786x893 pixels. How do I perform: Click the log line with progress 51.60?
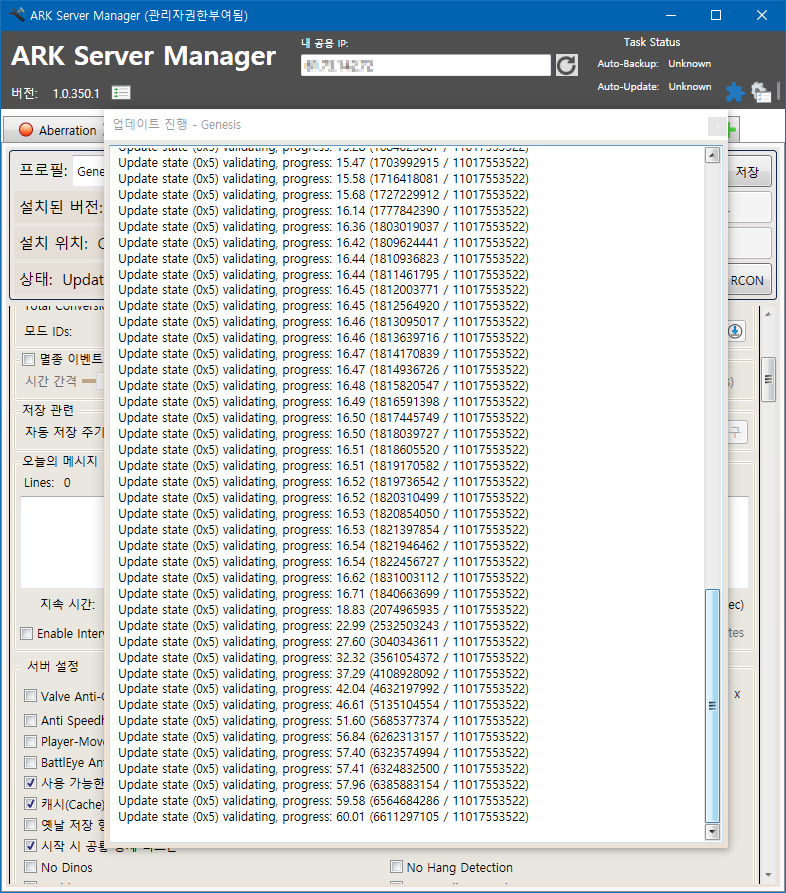[x=323, y=721]
